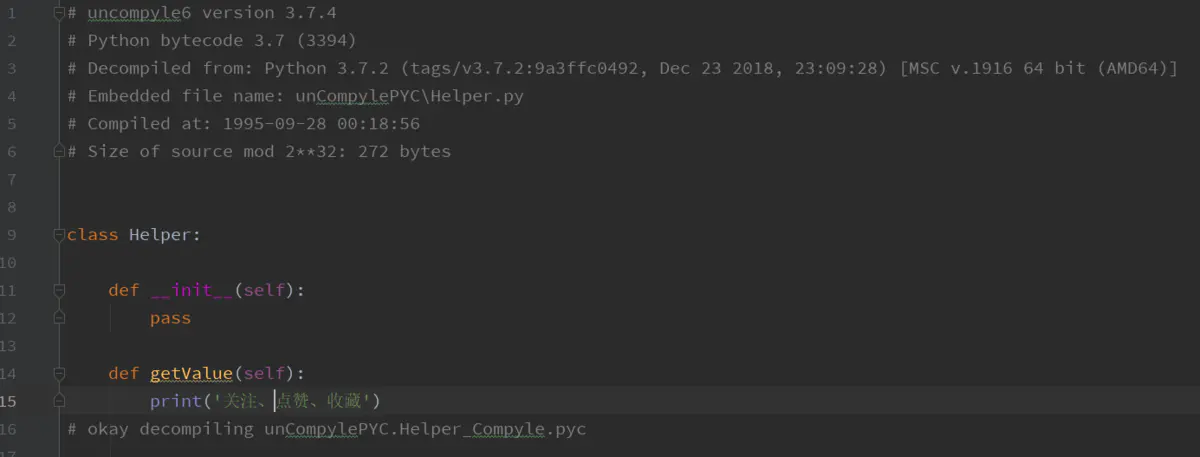Click the getValue method name
This screenshot has width=1200, height=457.
pos(191,373)
